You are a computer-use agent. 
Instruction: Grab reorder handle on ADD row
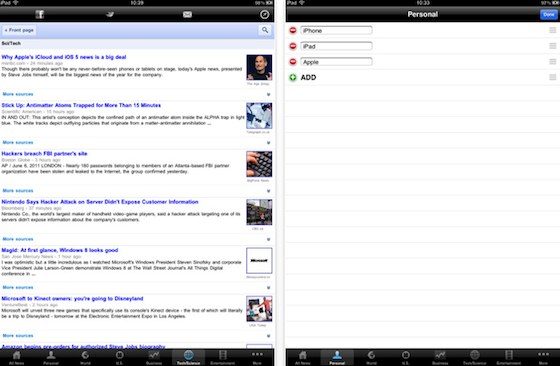click(552, 77)
